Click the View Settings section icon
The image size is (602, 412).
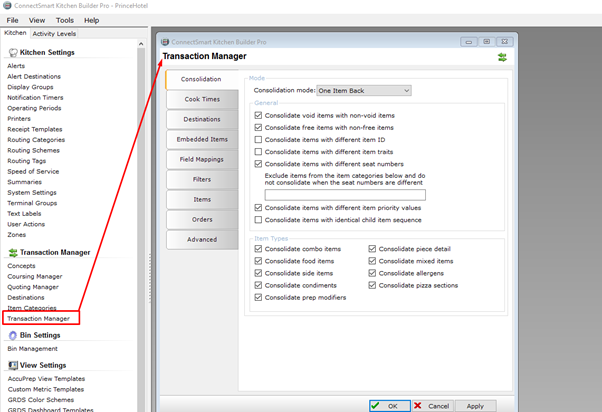[13, 366]
